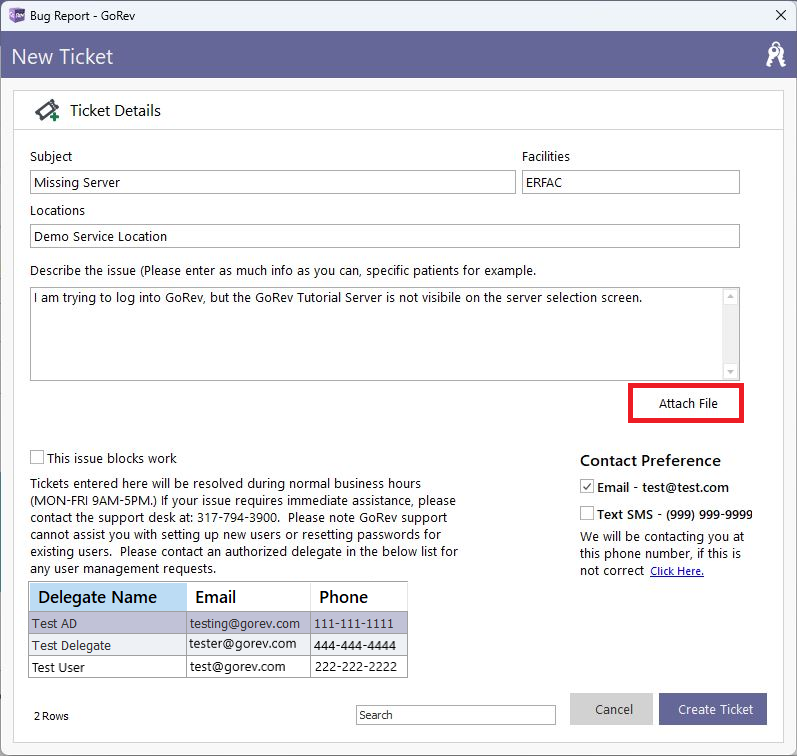Click the description scrollbar up arrow
Viewport: 797px width, 756px height.
730,296
